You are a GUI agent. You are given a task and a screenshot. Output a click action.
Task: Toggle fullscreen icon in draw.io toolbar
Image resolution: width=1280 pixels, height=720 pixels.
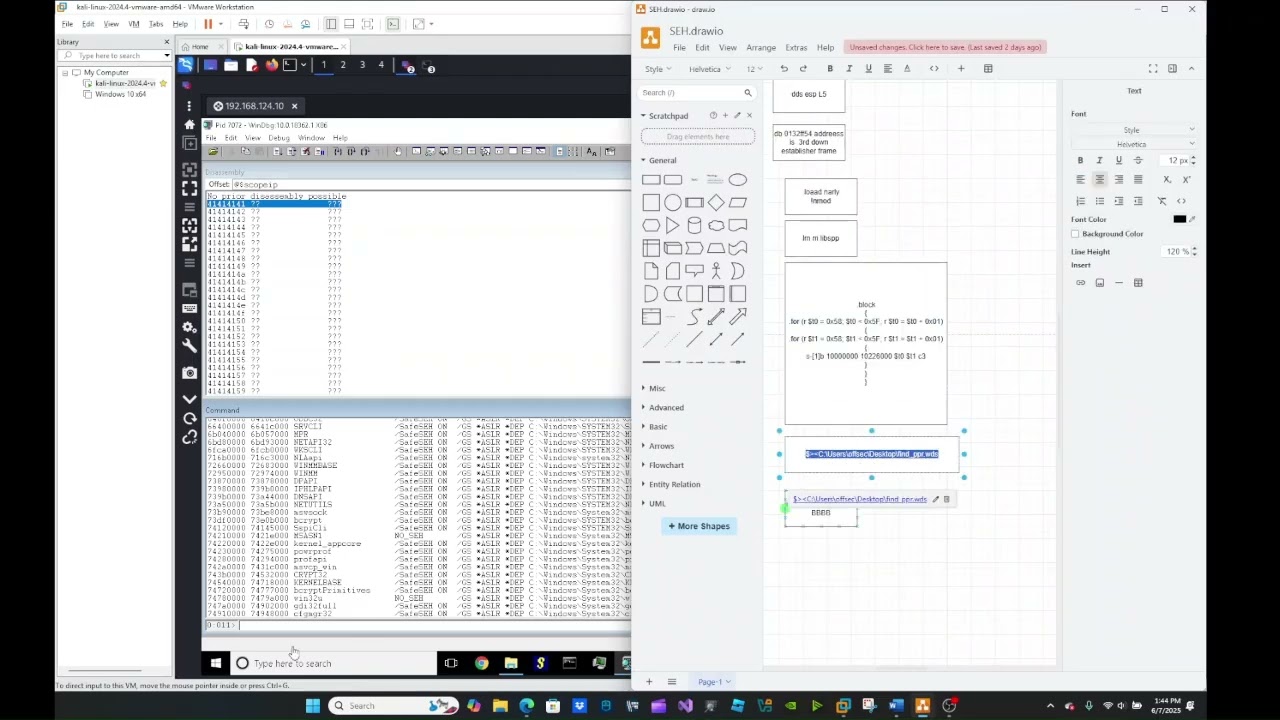click(1153, 69)
